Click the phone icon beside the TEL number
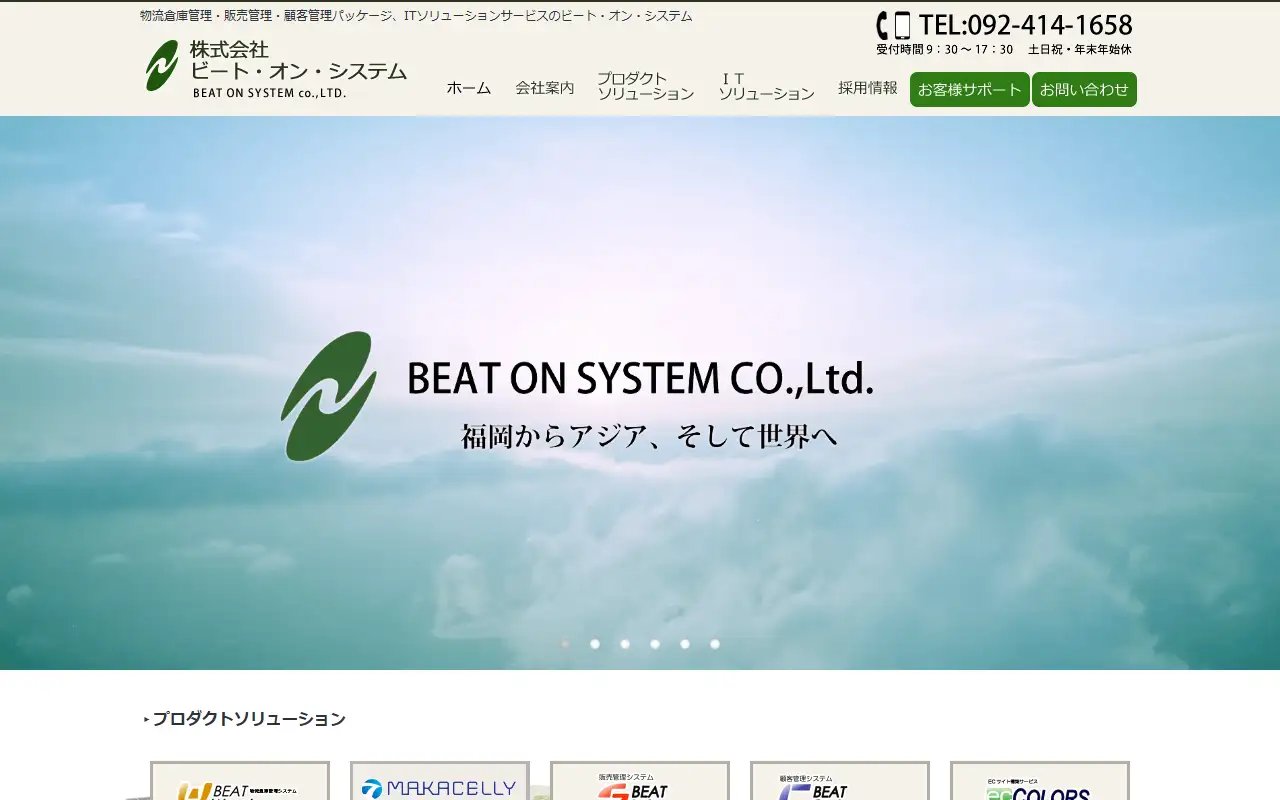The height and width of the screenshot is (800, 1280). [894, 25]
